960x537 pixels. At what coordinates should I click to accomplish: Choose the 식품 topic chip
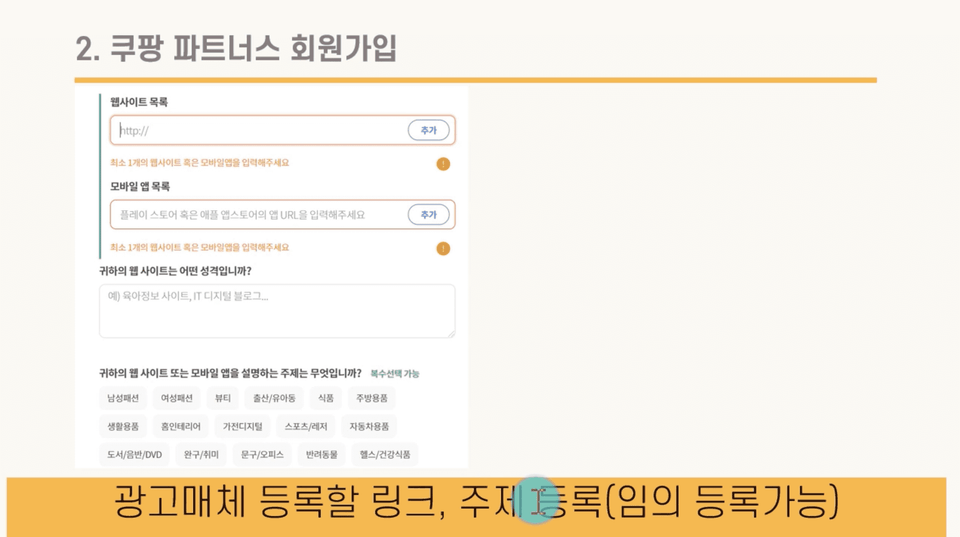(x=326, y=398)
